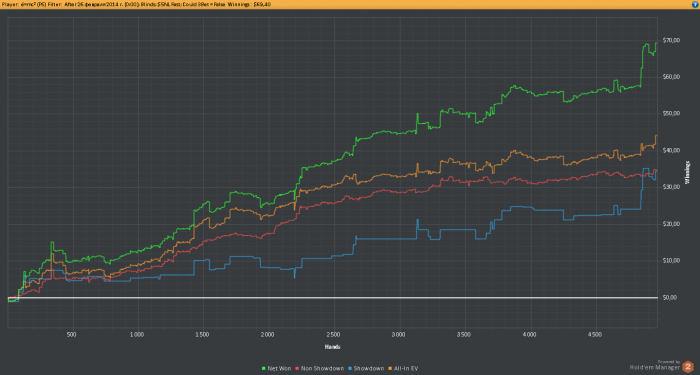Click the 4500 hands axis label

tap(594, 334)
